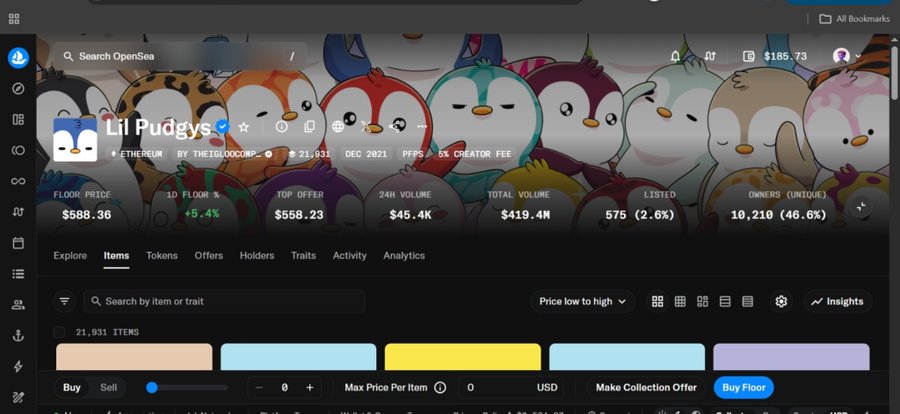Open the people Rewards icon in sidebar
The height and width of the screenshot is (414, 900).
coord(18,305)
